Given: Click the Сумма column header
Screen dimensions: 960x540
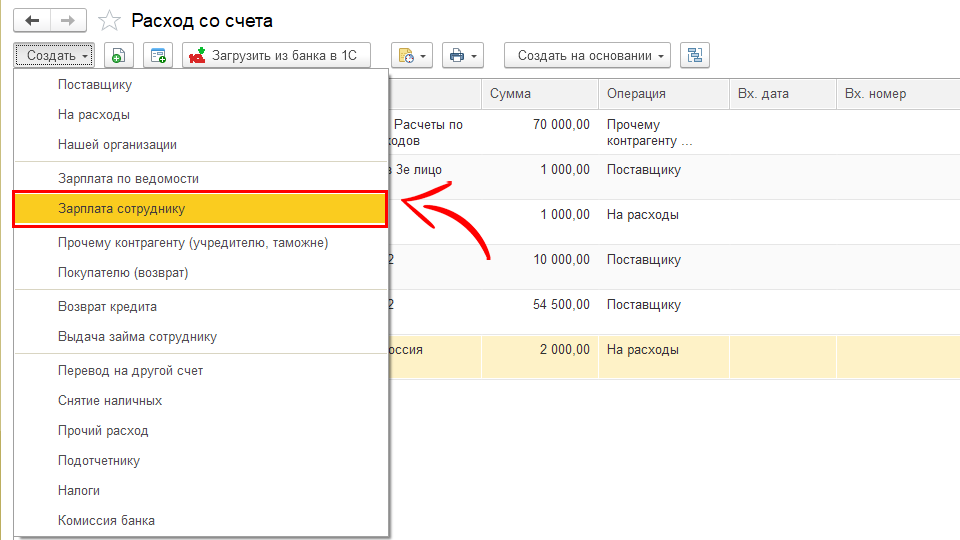Looking at the screenshot, I should [x=539, y=94].
